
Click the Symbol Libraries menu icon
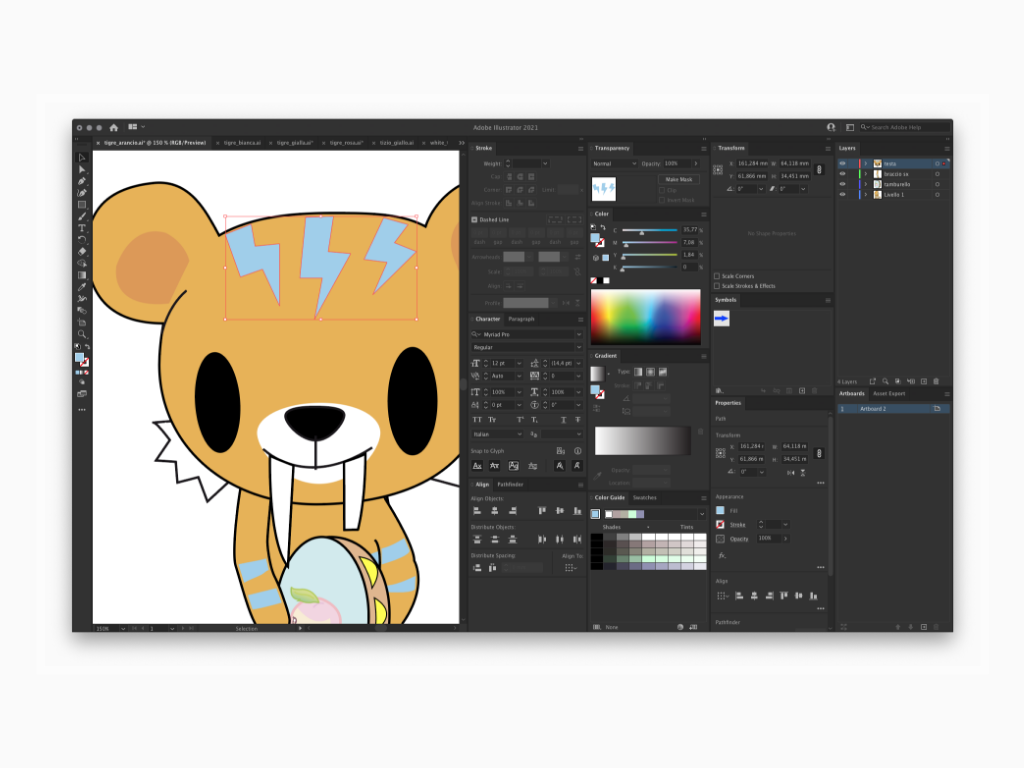(x=719, y=391)
